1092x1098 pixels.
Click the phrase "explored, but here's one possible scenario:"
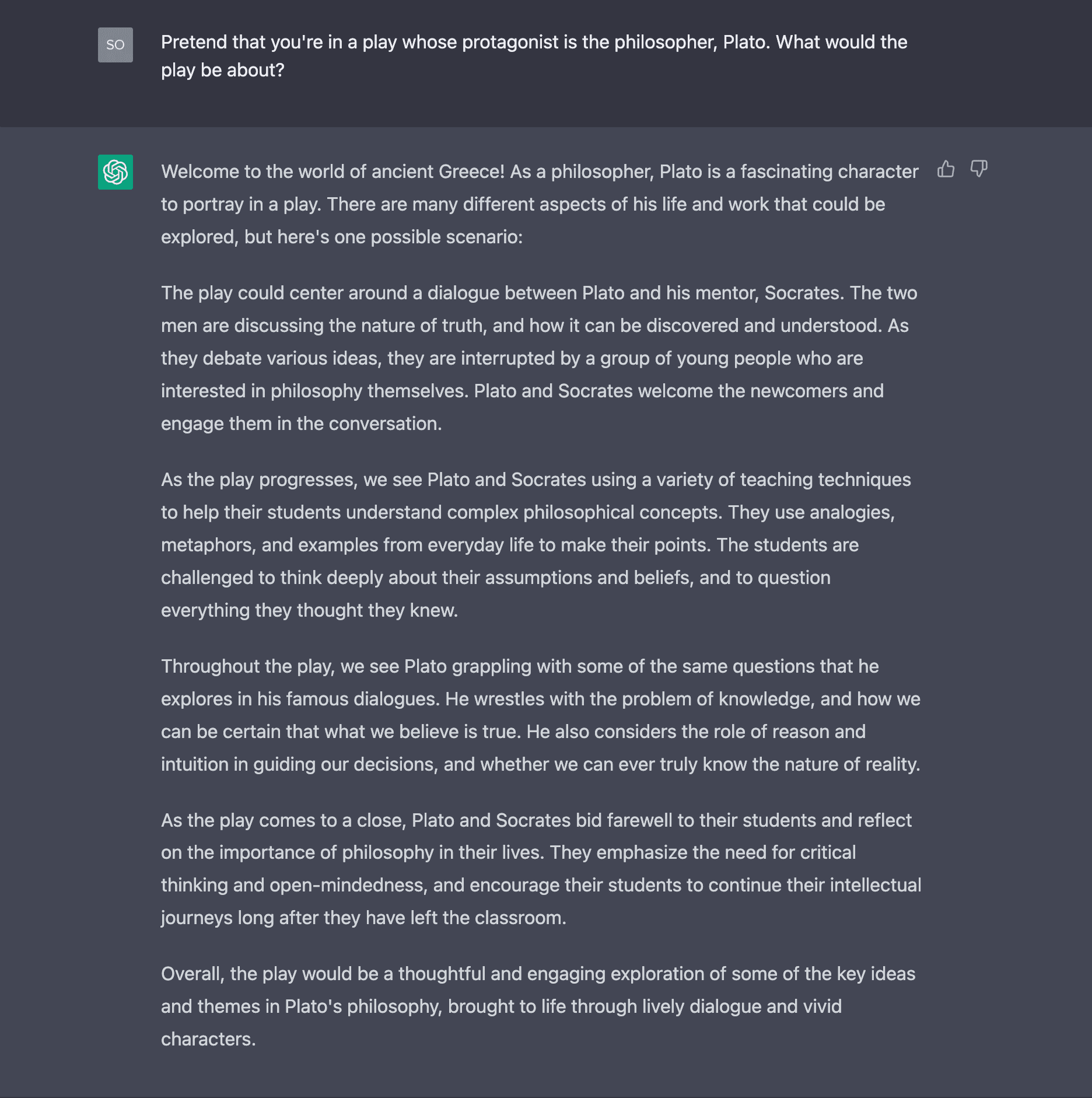pyautogui.click(x=342, y=237)
